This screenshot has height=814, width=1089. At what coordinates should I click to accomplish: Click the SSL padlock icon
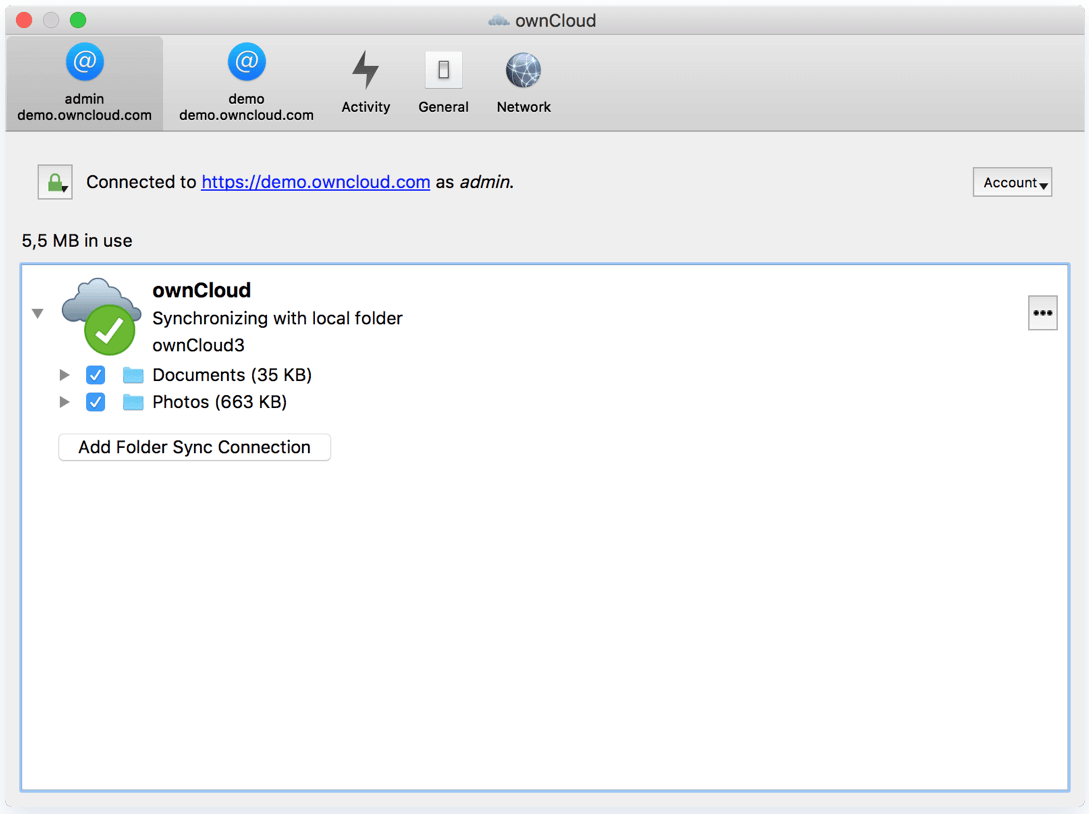(55, 181)
